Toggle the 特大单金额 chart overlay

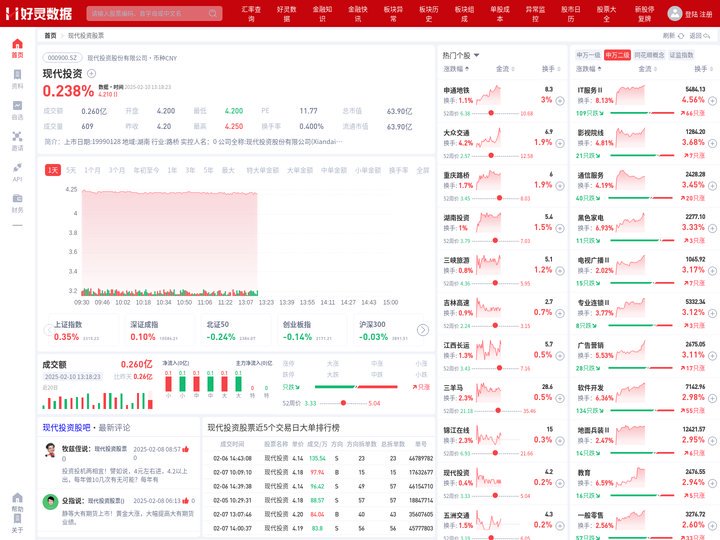[x=263, y=170]
